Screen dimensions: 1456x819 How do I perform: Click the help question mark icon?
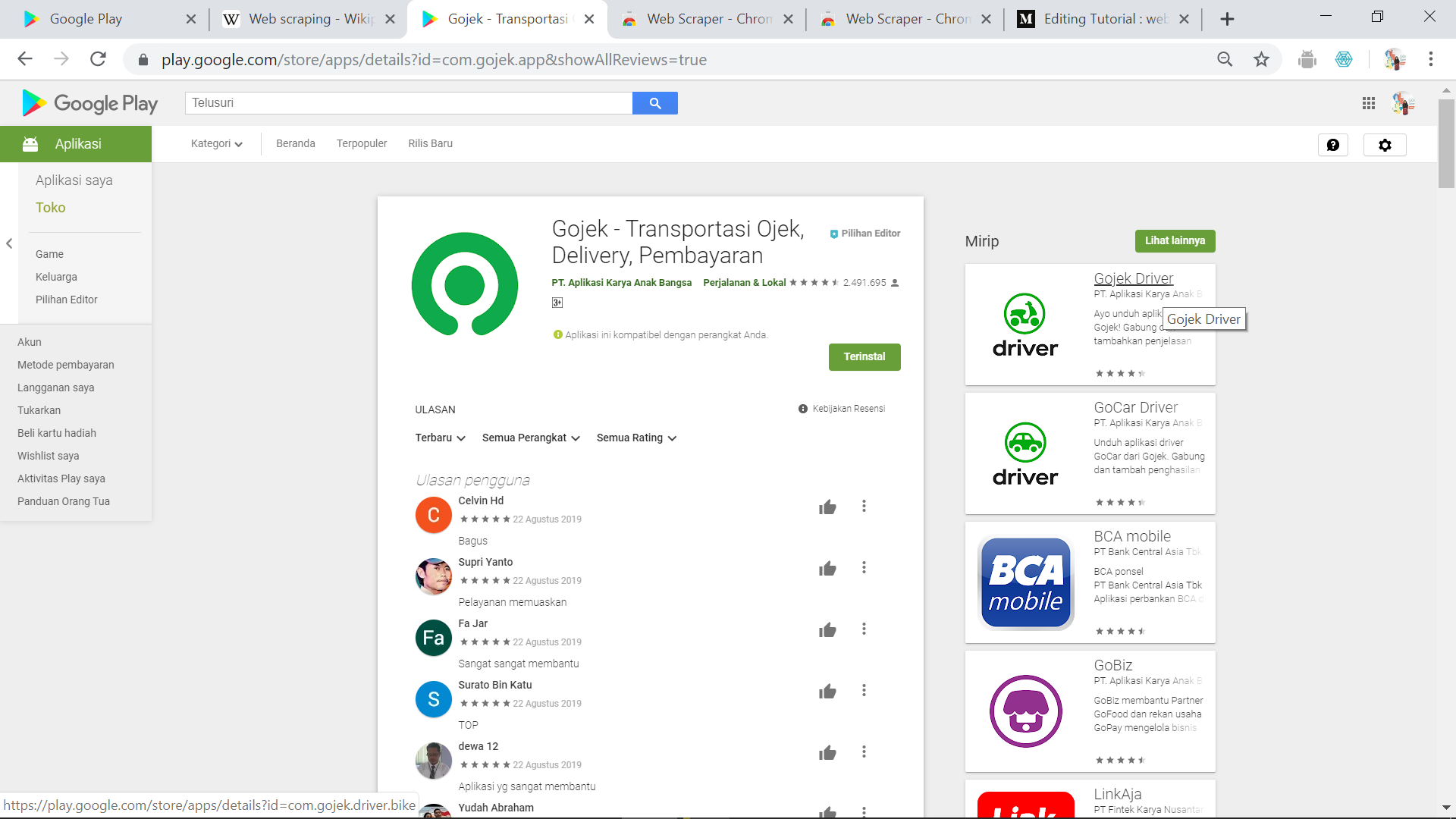point(1334,145)
